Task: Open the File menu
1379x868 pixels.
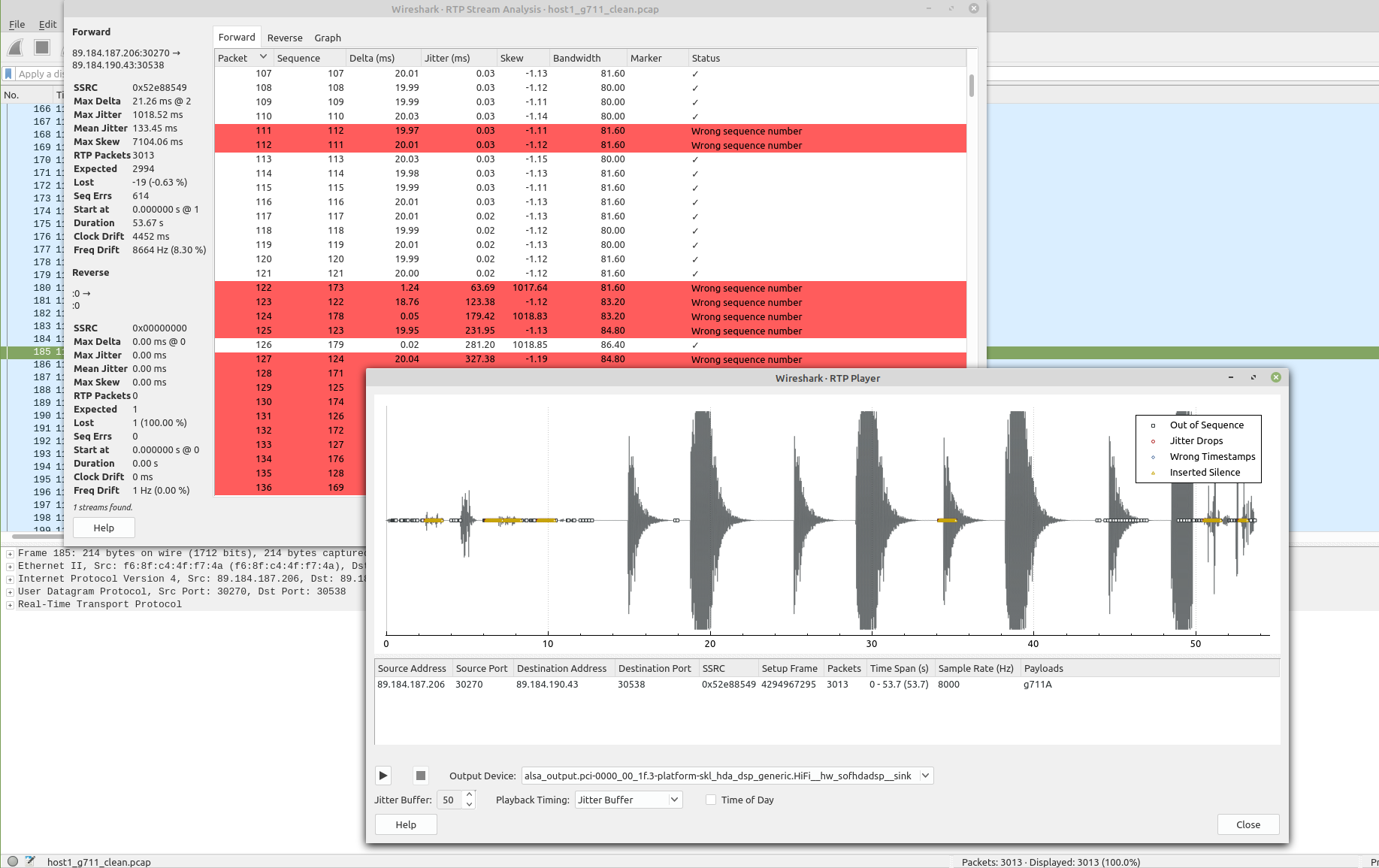Action: tap(17, 24)
